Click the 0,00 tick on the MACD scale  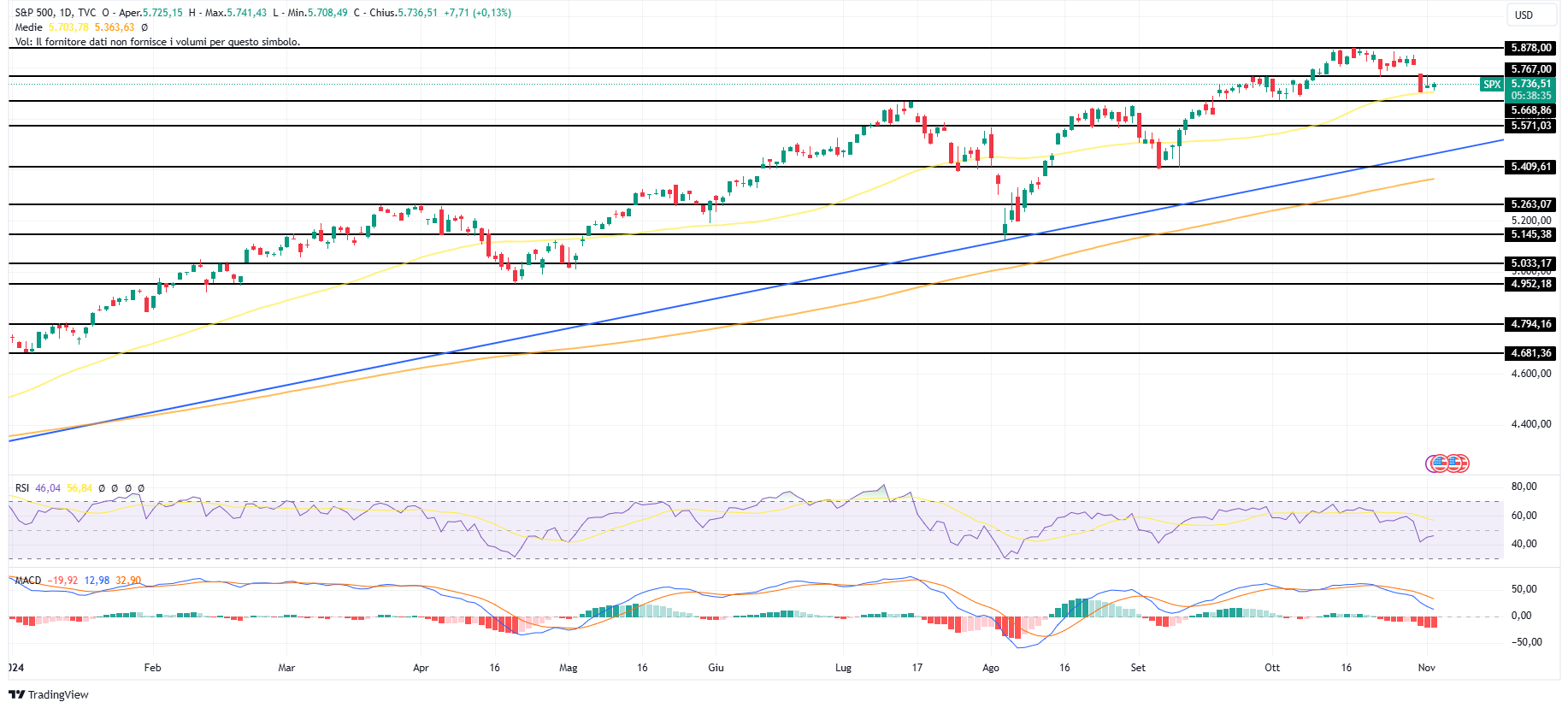(1521, 616)
